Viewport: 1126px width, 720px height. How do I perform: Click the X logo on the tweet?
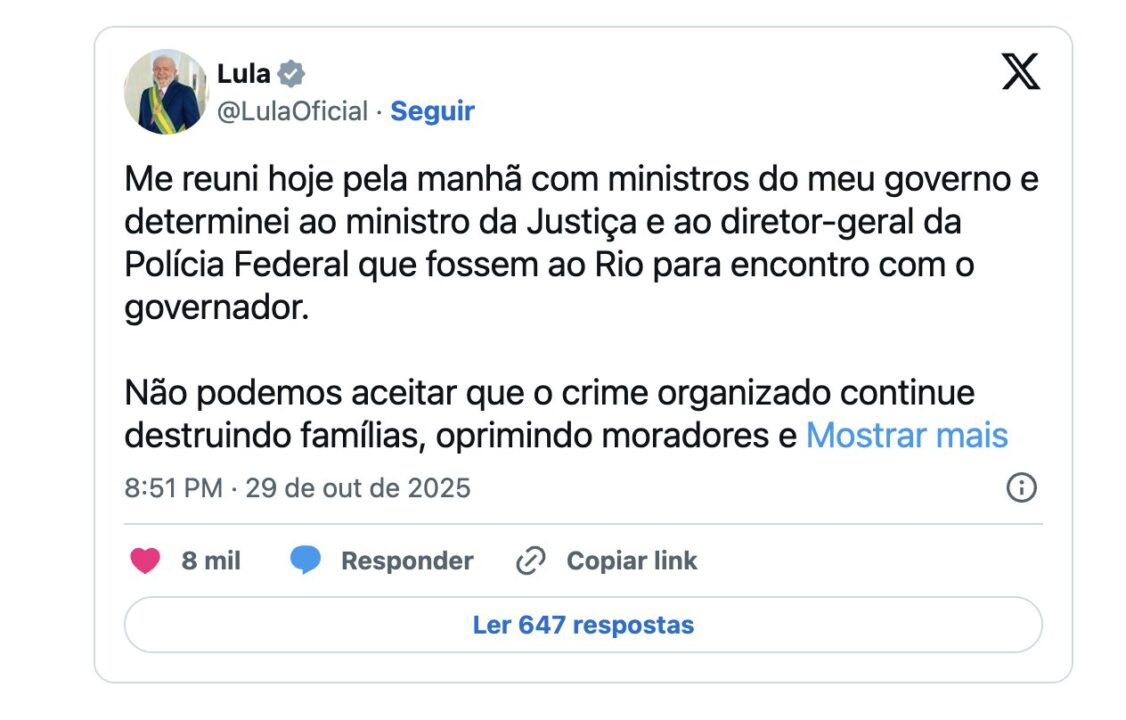[x=1020, y=72]
